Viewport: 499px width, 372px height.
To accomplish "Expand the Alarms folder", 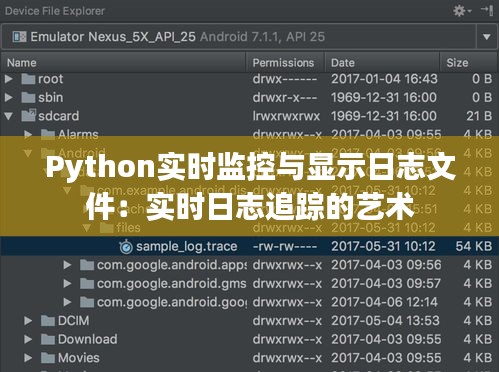I will coord(28,134).
